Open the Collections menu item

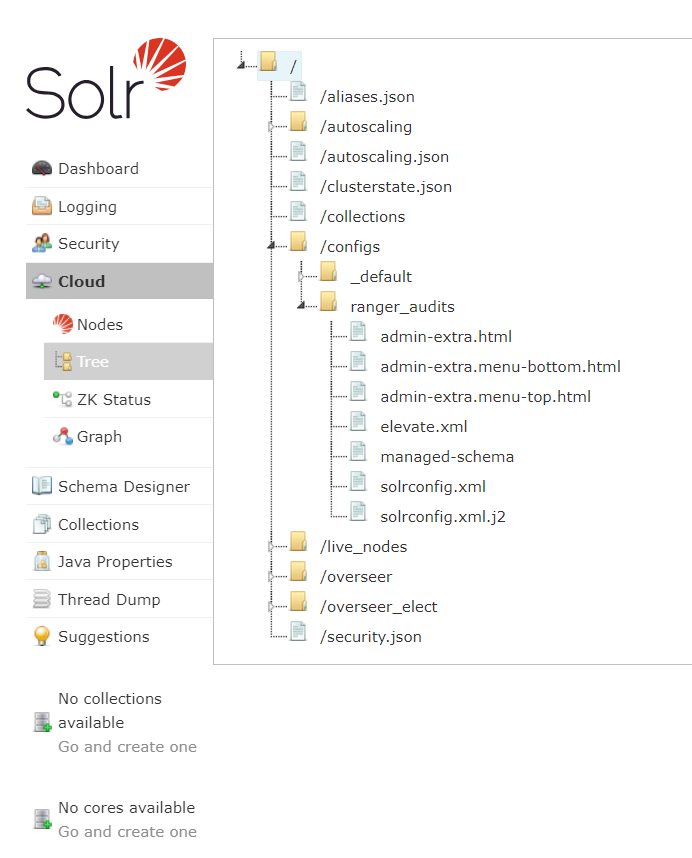(x=119, y=524)
